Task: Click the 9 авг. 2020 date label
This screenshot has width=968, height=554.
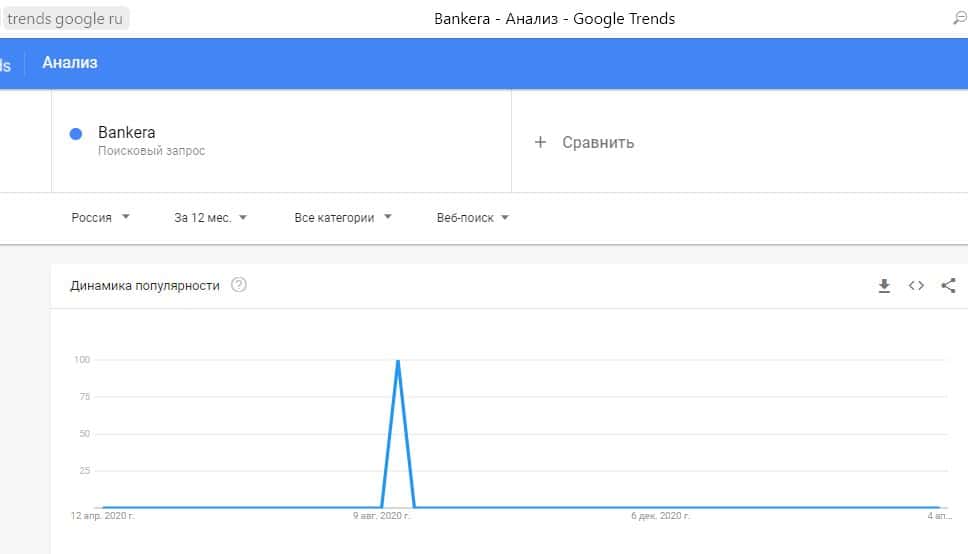Action: point(381,516)
